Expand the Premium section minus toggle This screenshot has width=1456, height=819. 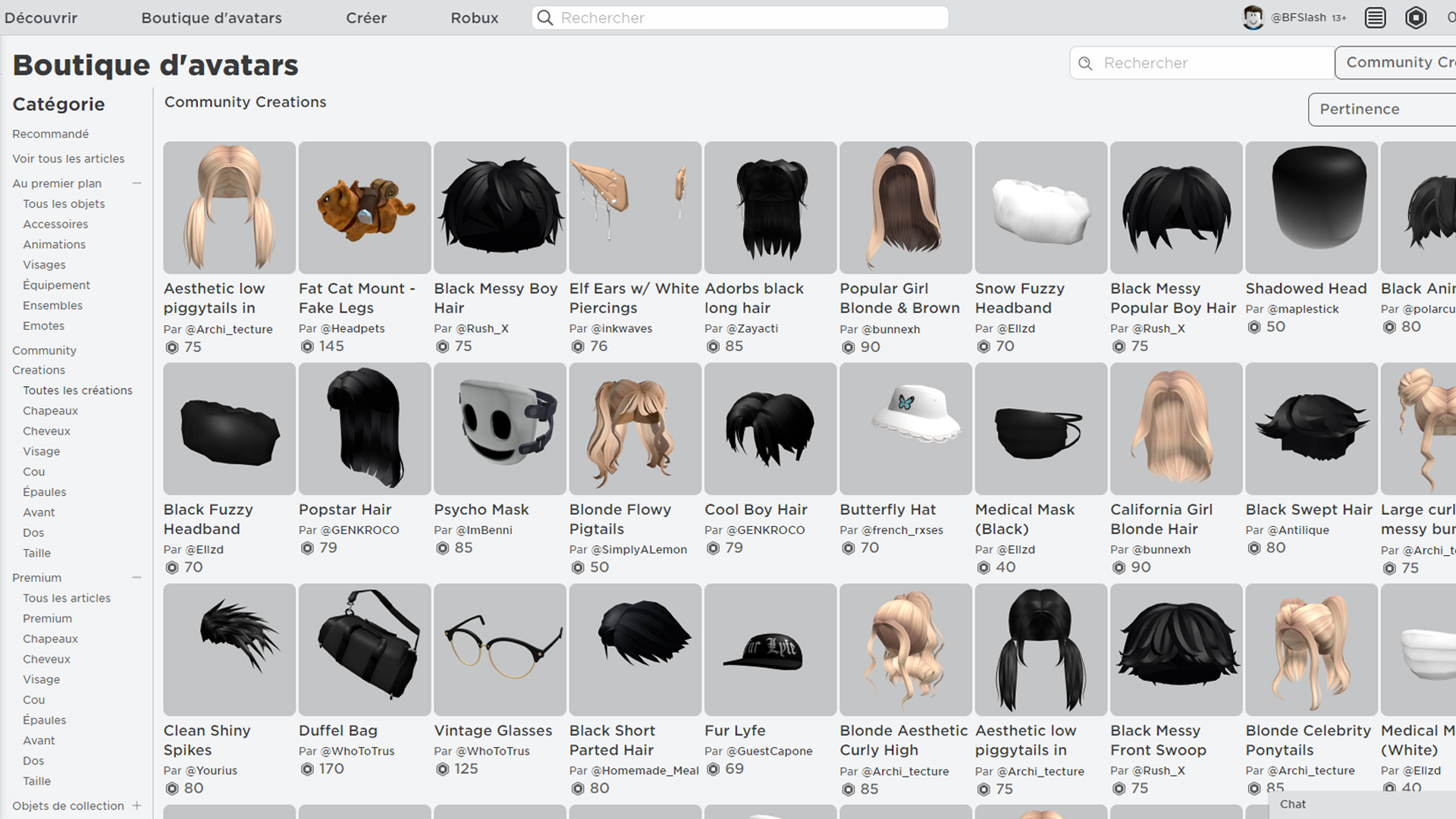point(137,578)
